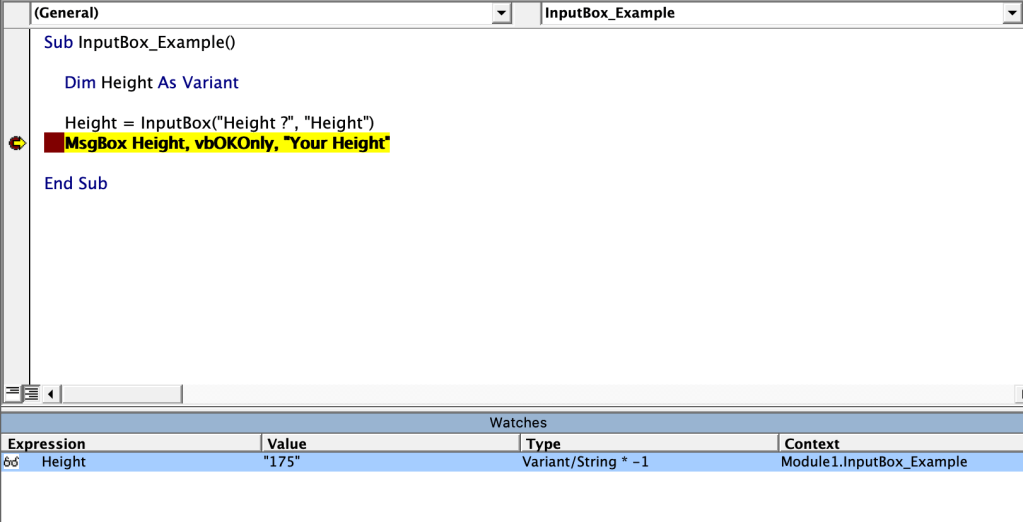
Task: Click the yellow execution pointer arrow
Action: coord(16,144)
